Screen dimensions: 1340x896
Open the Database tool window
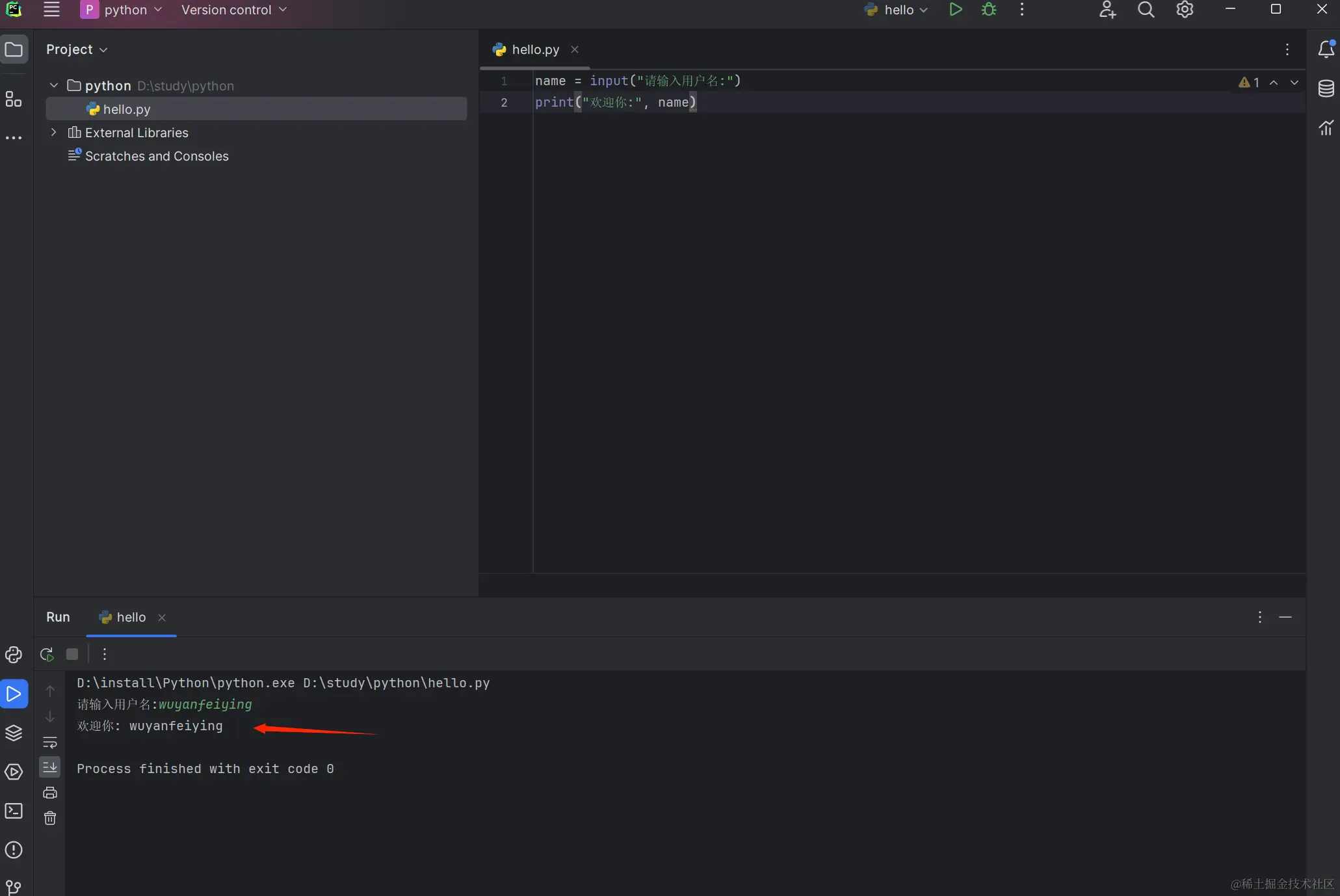(x=1326, y=88)
